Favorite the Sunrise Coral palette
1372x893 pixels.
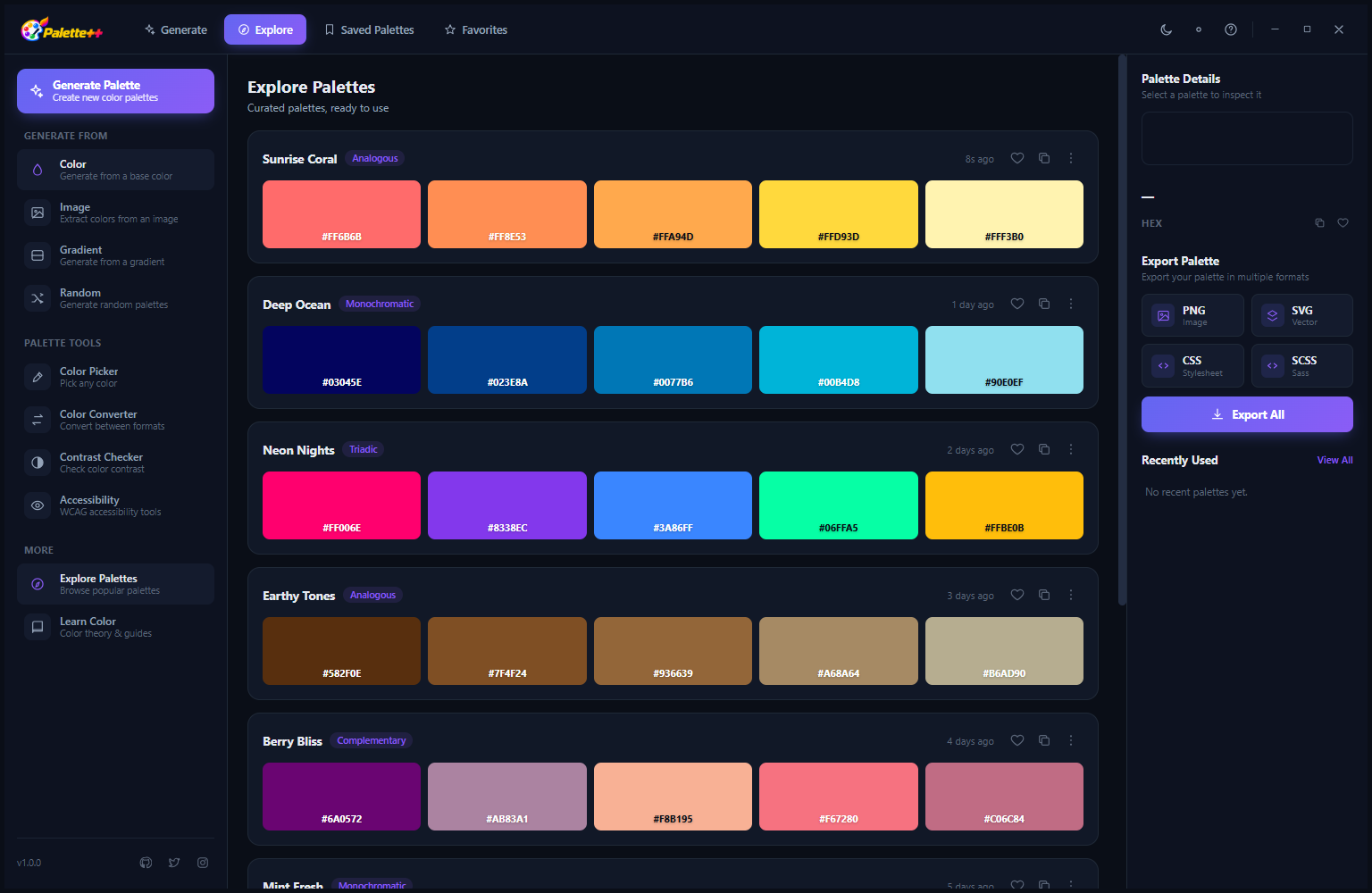point(1016,158)
